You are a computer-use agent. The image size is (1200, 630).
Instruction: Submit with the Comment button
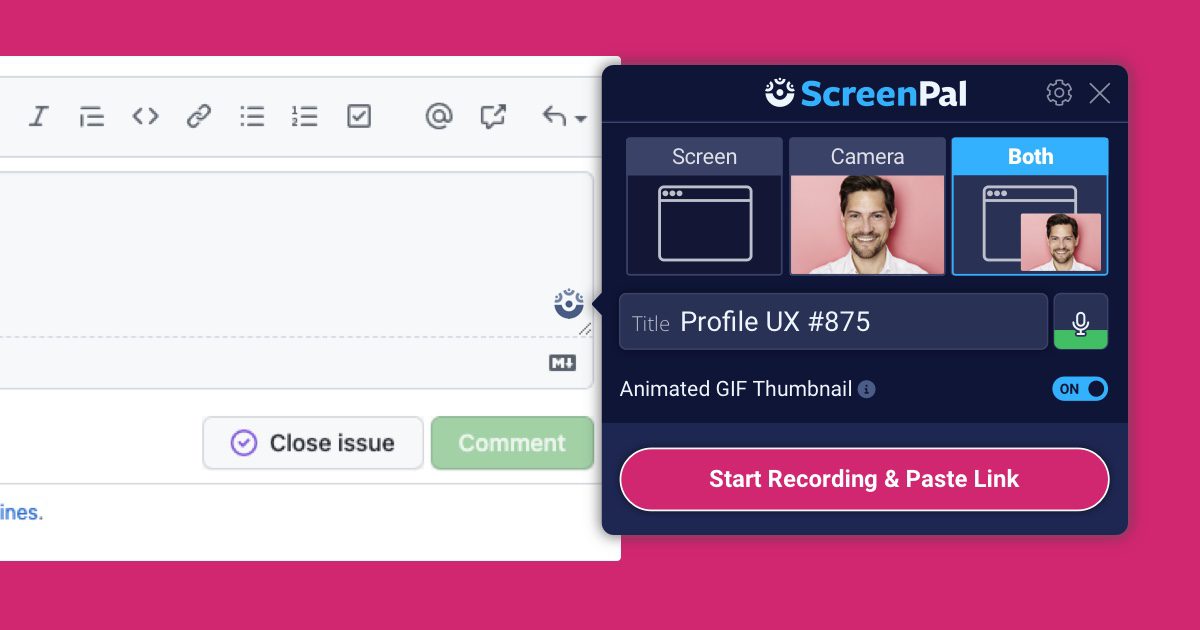tap(512, 443)
